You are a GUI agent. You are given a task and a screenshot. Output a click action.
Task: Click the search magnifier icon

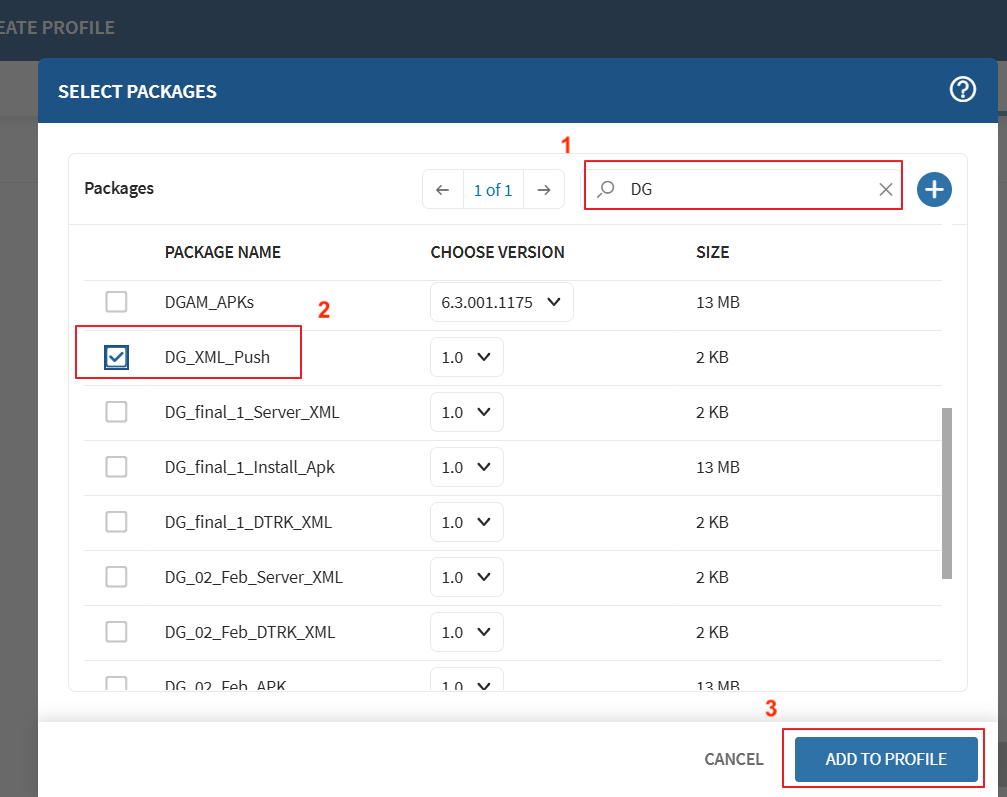tap(606, 189)
